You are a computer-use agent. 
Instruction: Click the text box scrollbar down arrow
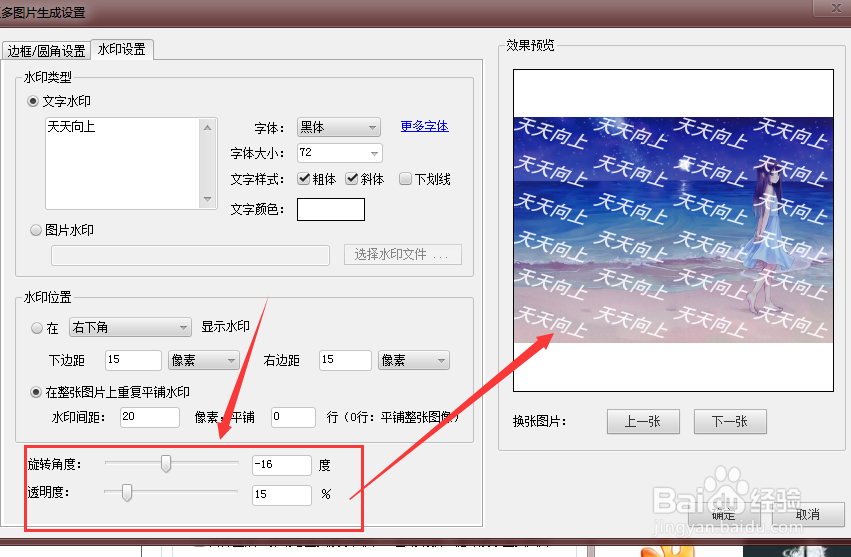208,199
